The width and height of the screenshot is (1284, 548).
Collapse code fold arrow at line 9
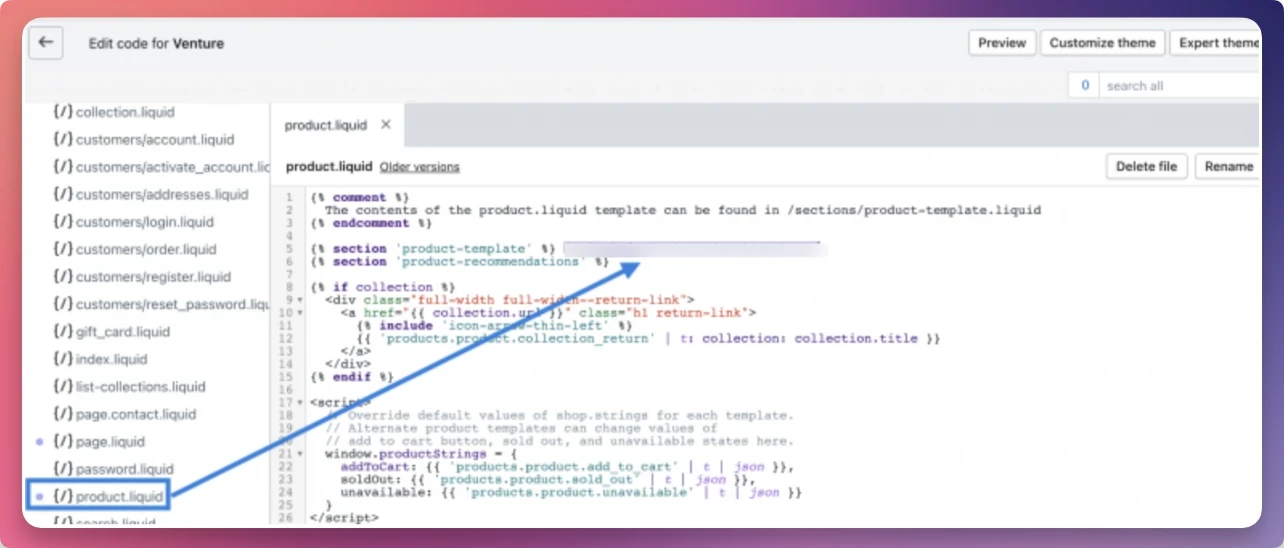click(x=300, y=300)
